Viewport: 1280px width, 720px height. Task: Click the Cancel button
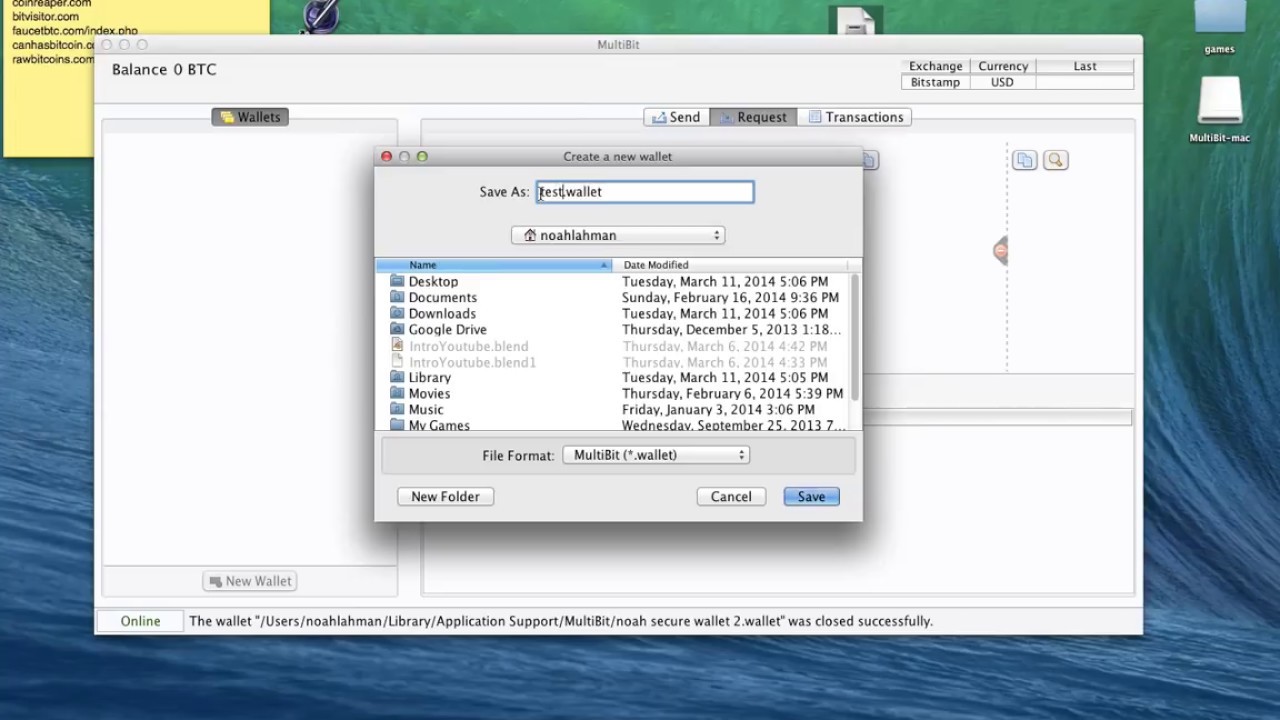coord(731,496)
